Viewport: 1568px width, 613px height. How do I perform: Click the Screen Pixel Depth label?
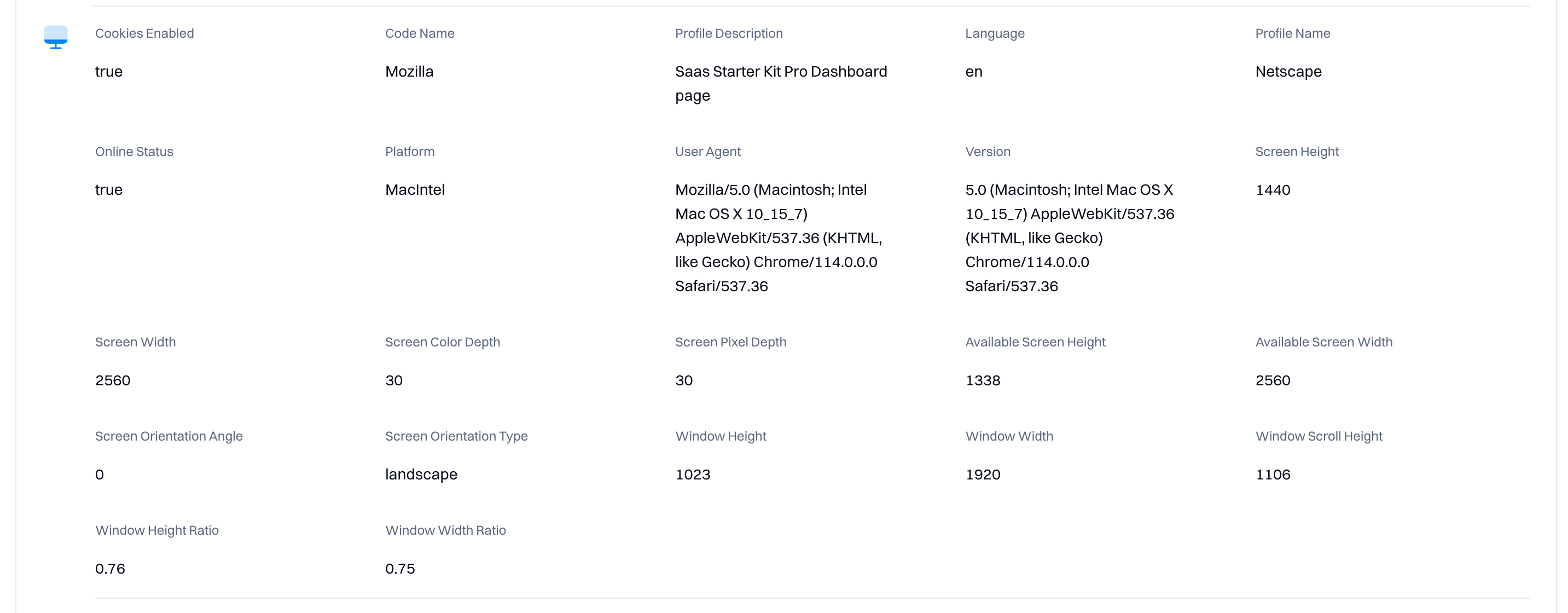click(x=730, y=342)
